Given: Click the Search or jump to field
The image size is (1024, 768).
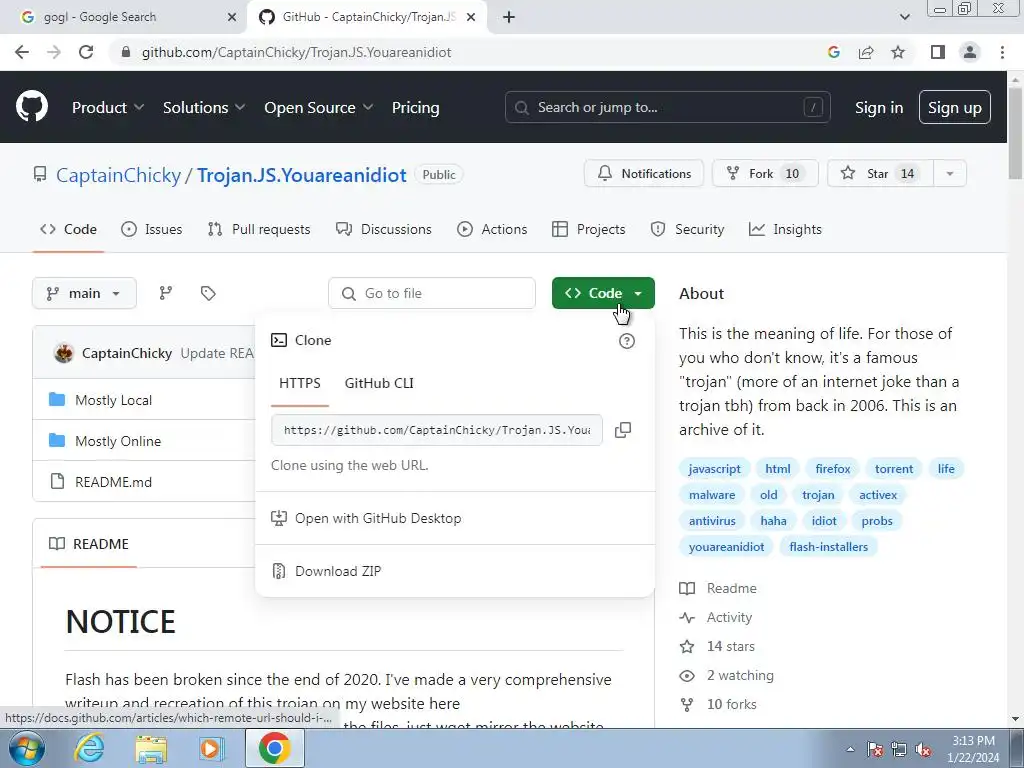Looking at the screenshot, I should coord(667,108).
